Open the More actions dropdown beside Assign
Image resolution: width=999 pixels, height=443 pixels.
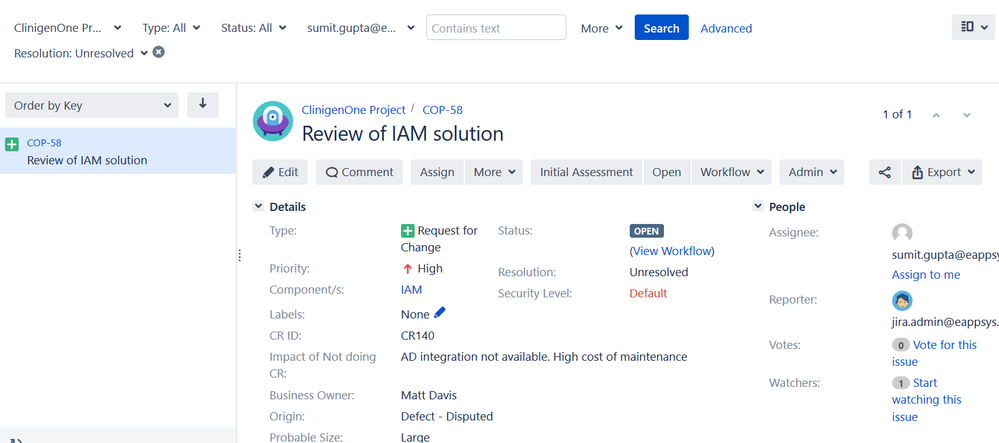click(494, 172)
